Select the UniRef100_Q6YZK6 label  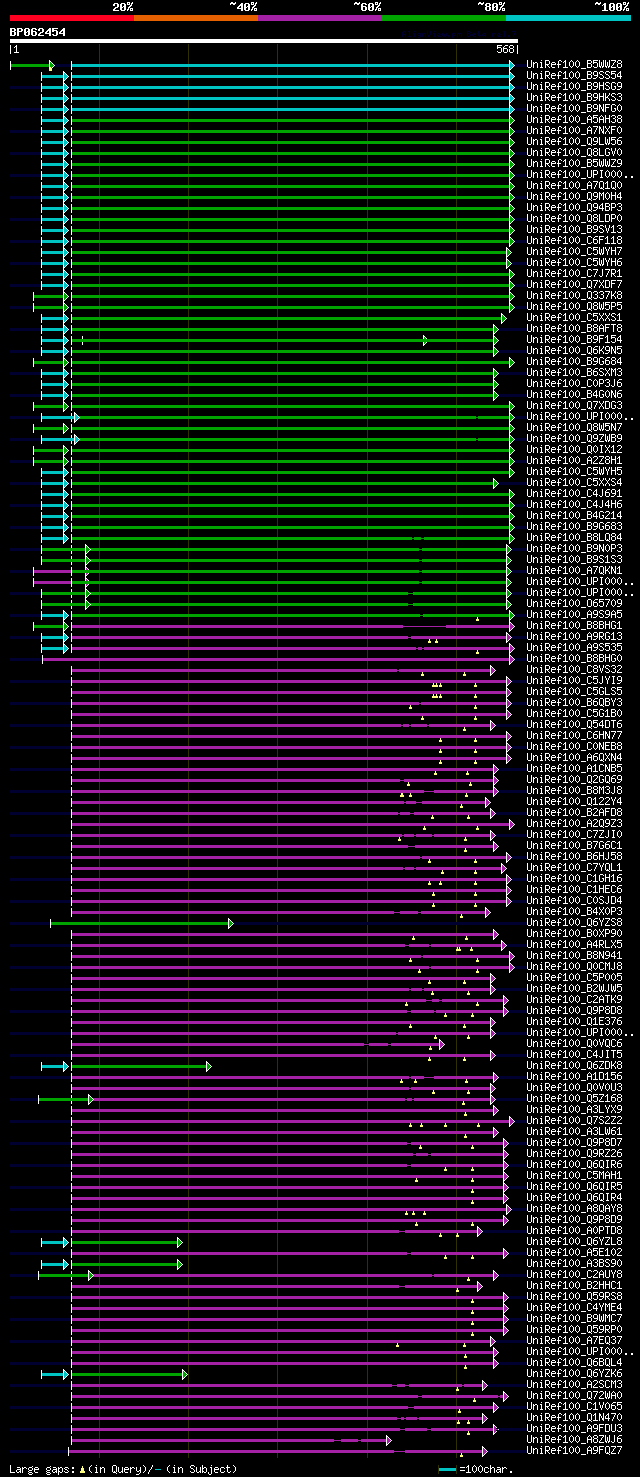(574, 1373)
